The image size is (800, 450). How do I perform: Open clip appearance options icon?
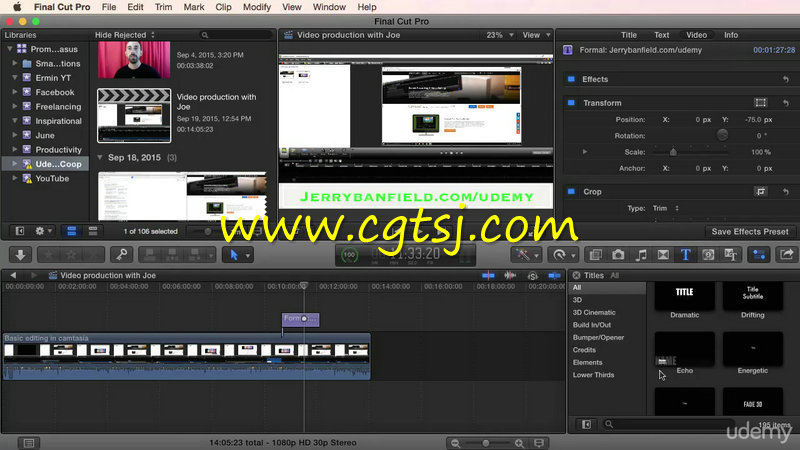[x=539, y=443]
